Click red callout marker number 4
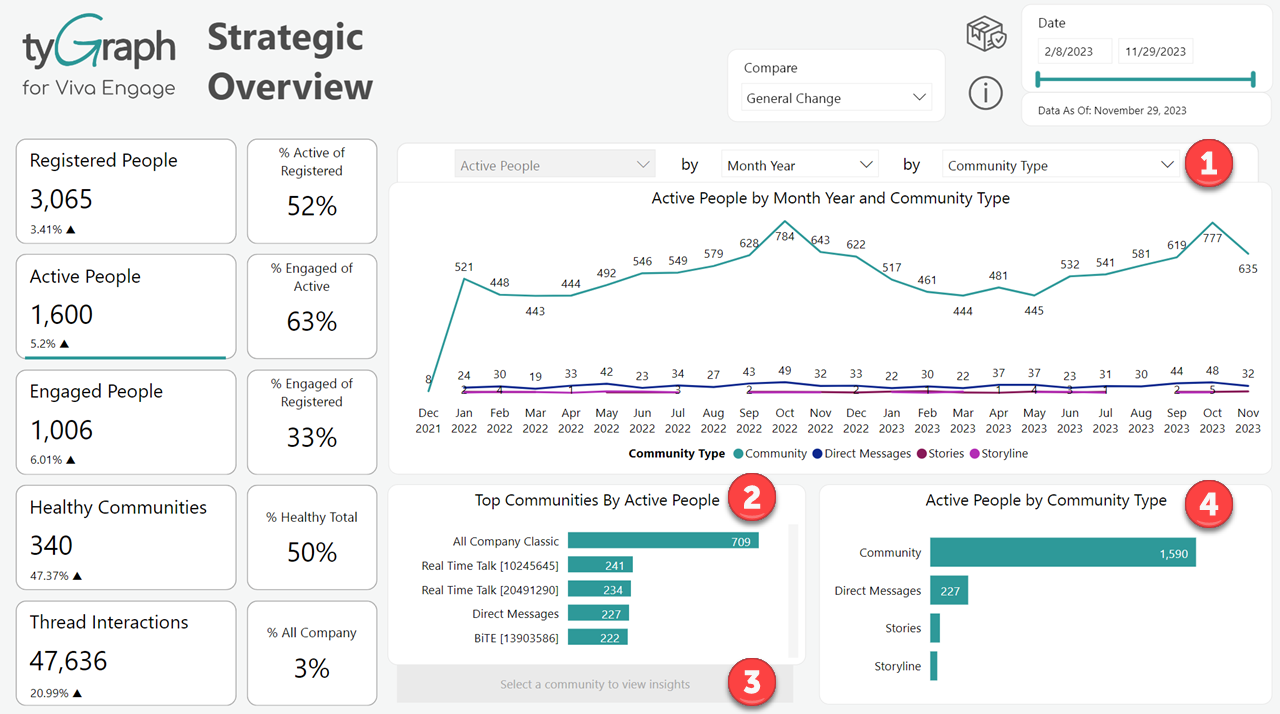 pyautogui.click(x=1208, y=504)
